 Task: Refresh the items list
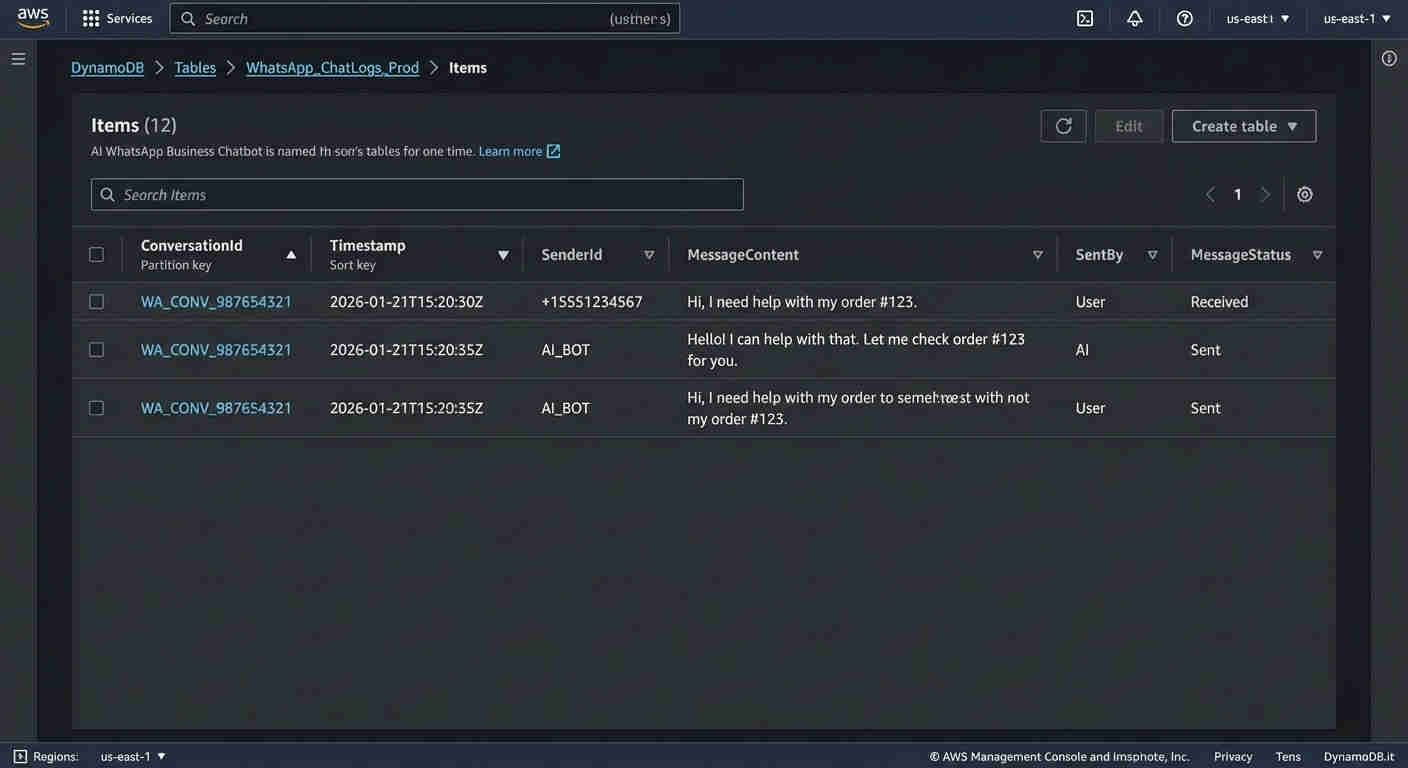(x=1063, y=126)
